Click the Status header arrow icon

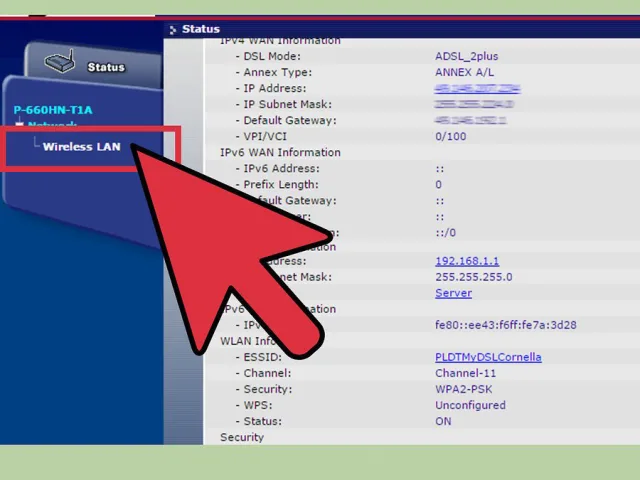click(173, 29)
